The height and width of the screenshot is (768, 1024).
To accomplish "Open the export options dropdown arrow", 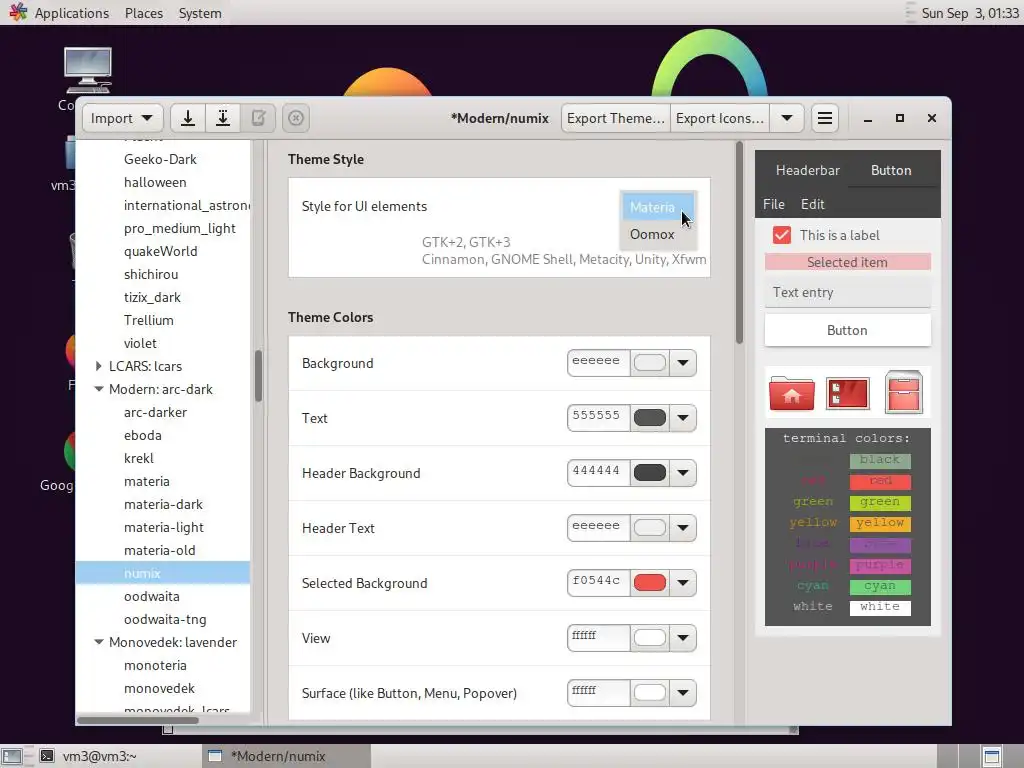I will (787, 118).
